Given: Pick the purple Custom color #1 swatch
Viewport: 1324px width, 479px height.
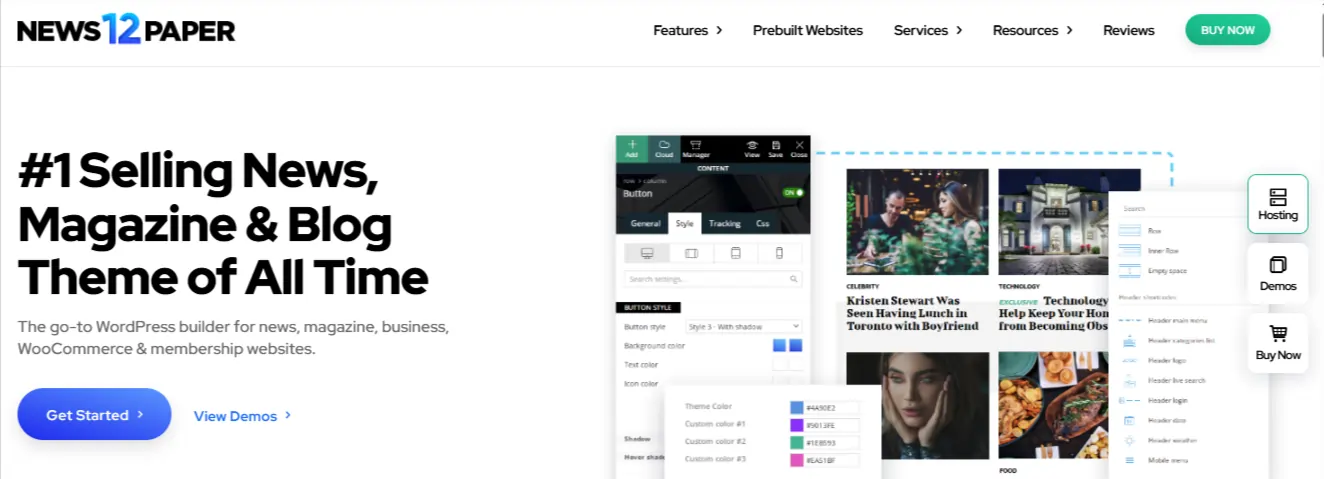Looking at the screenshot, I should [x=797, y=425].
